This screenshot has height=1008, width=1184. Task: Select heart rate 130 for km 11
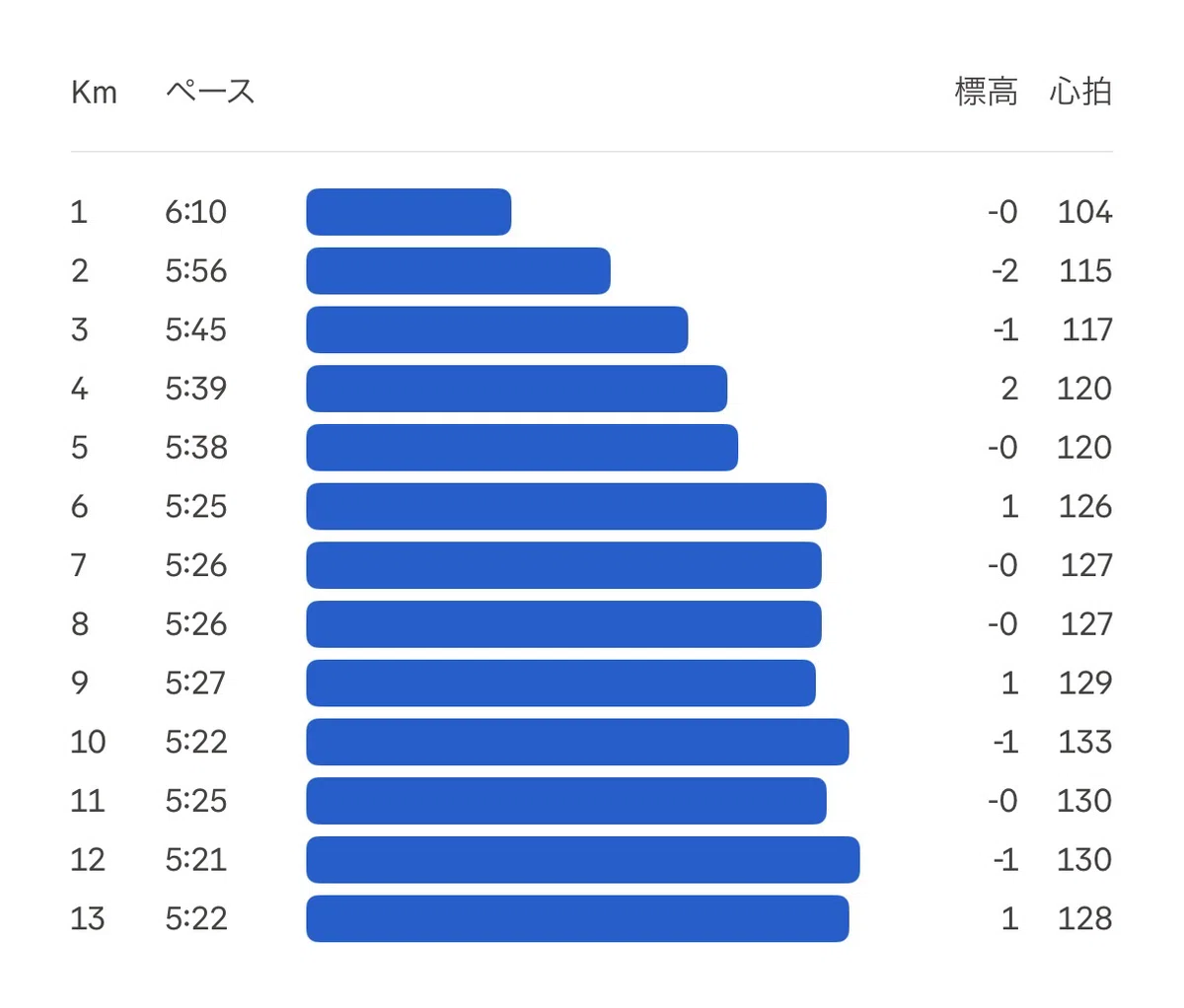pyautogui.click(x=1084, y=800)
